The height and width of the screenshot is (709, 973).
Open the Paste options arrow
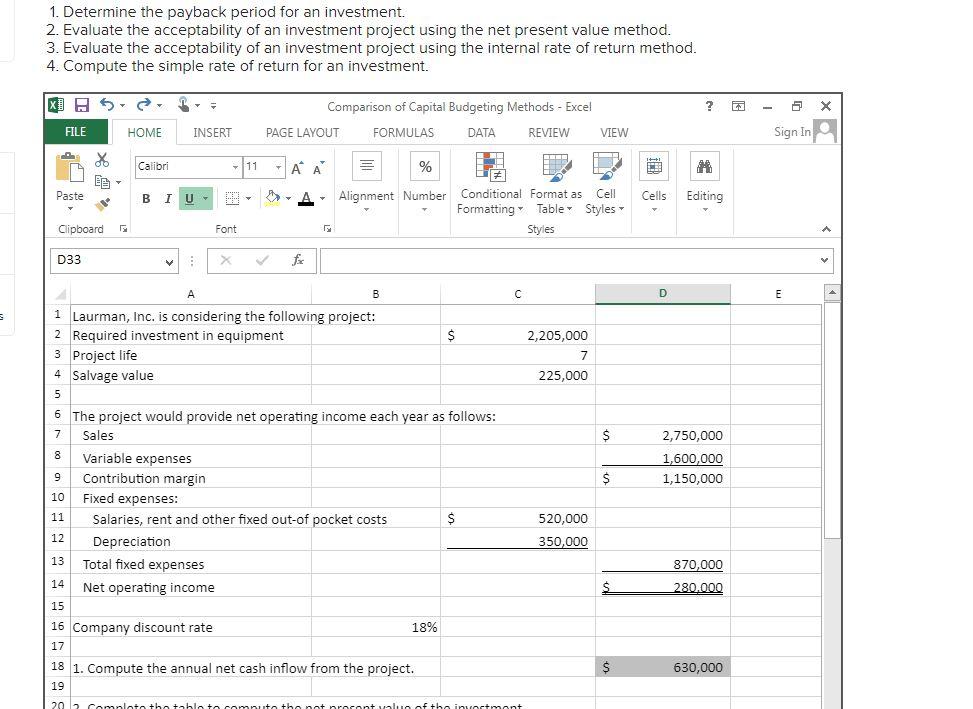pos(70,208)
